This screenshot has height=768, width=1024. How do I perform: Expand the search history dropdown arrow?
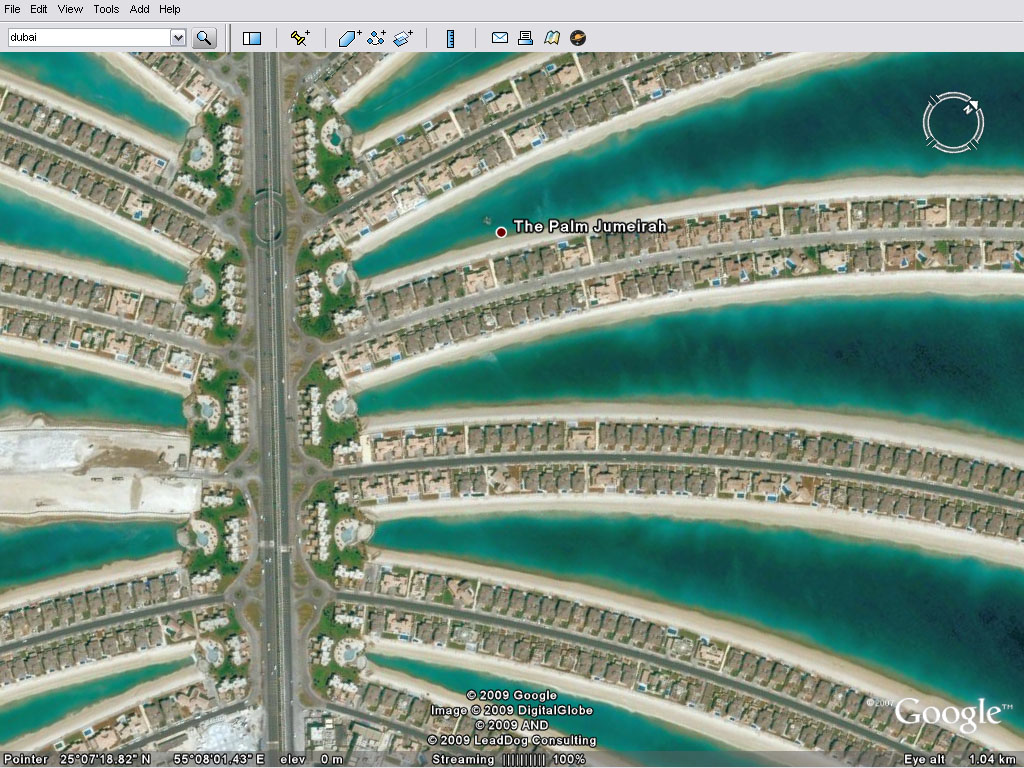(x=178, y=37)
